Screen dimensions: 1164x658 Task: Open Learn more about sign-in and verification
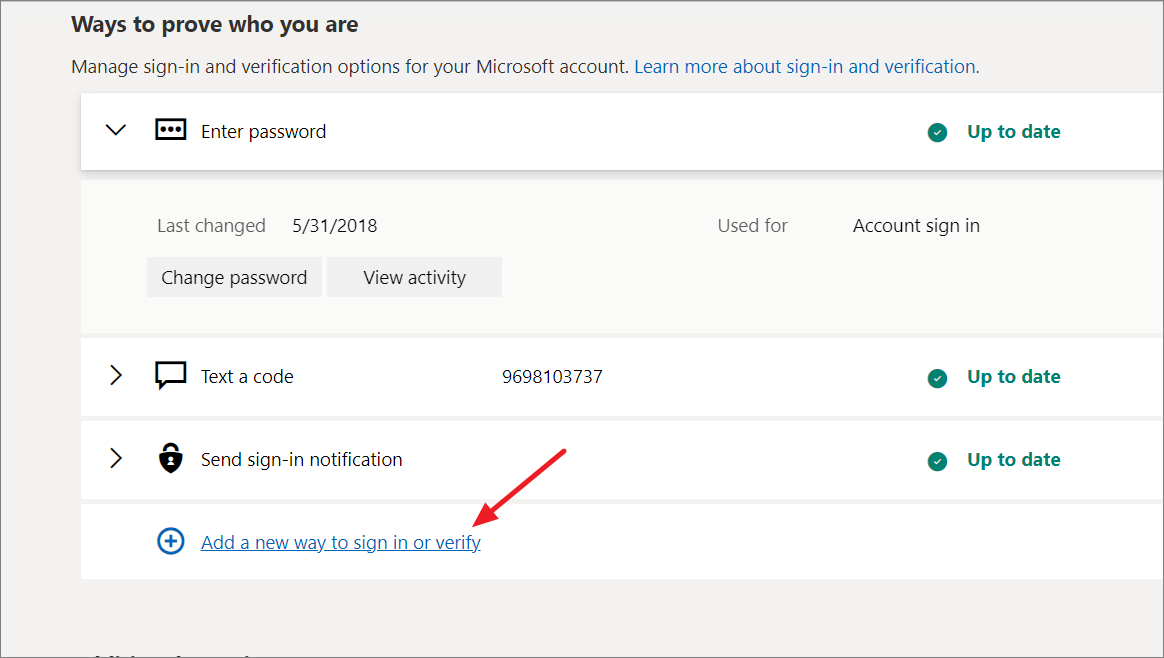coord(806,66)
